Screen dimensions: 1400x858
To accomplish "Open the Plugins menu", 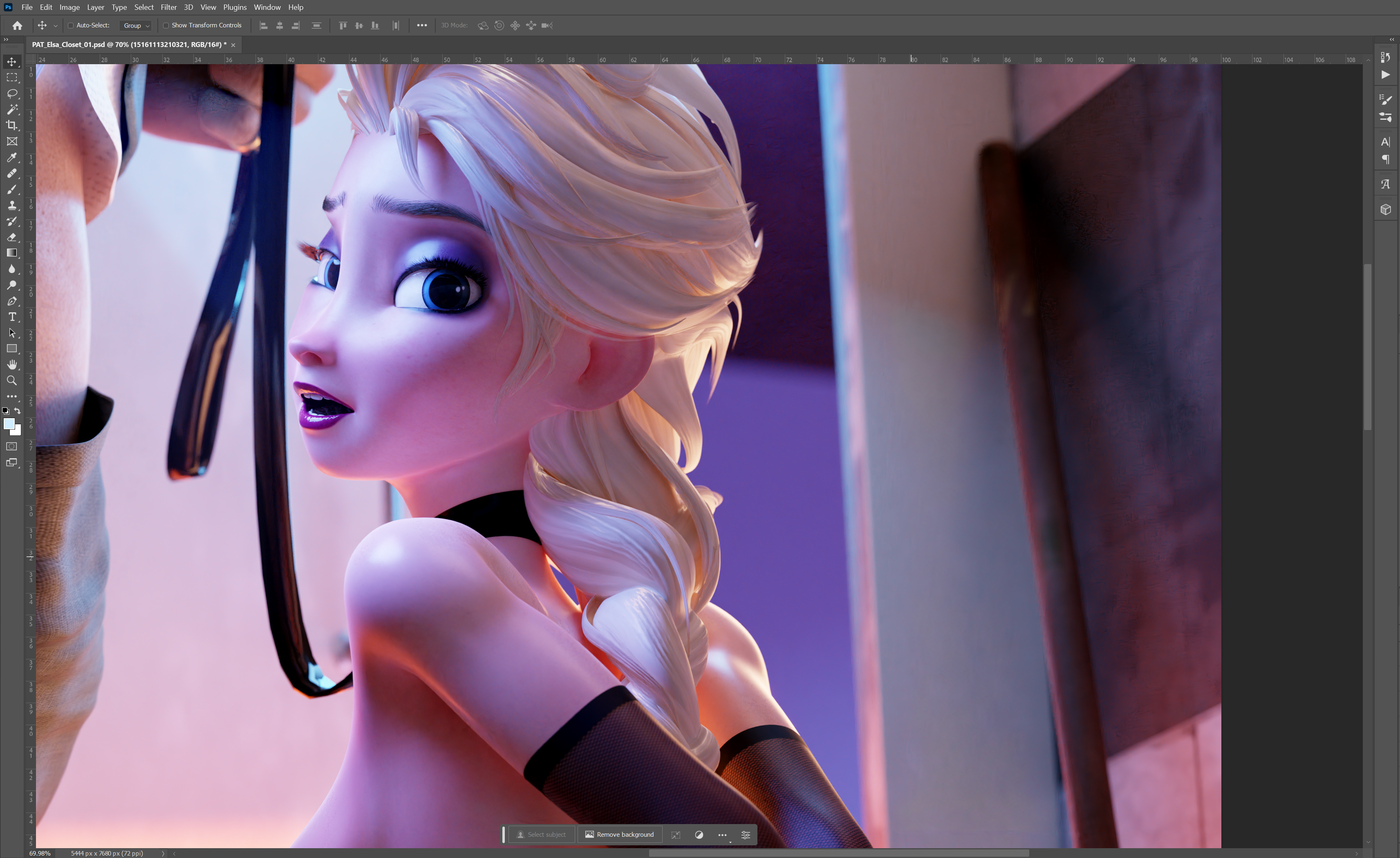I will 235,7.
